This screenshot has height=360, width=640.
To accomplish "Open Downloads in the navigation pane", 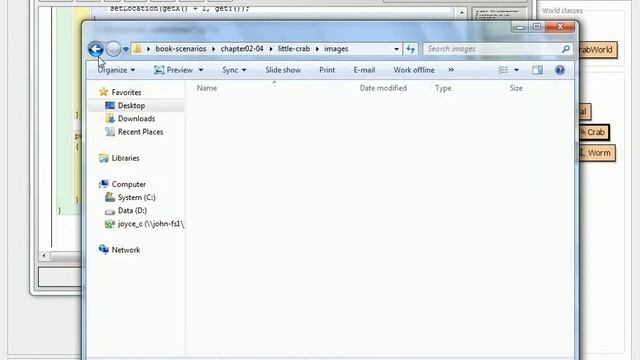I will click(136, 118).
